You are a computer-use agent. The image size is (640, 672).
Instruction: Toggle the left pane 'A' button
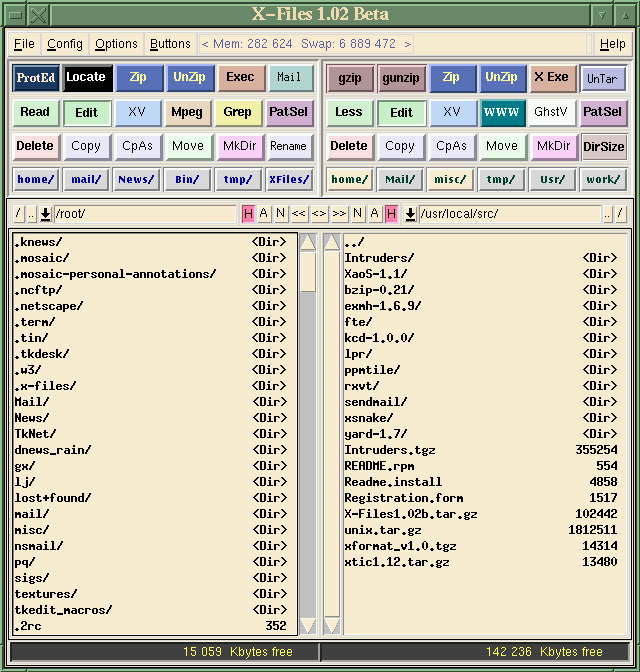pyautogui.click(x=264, y=214)
